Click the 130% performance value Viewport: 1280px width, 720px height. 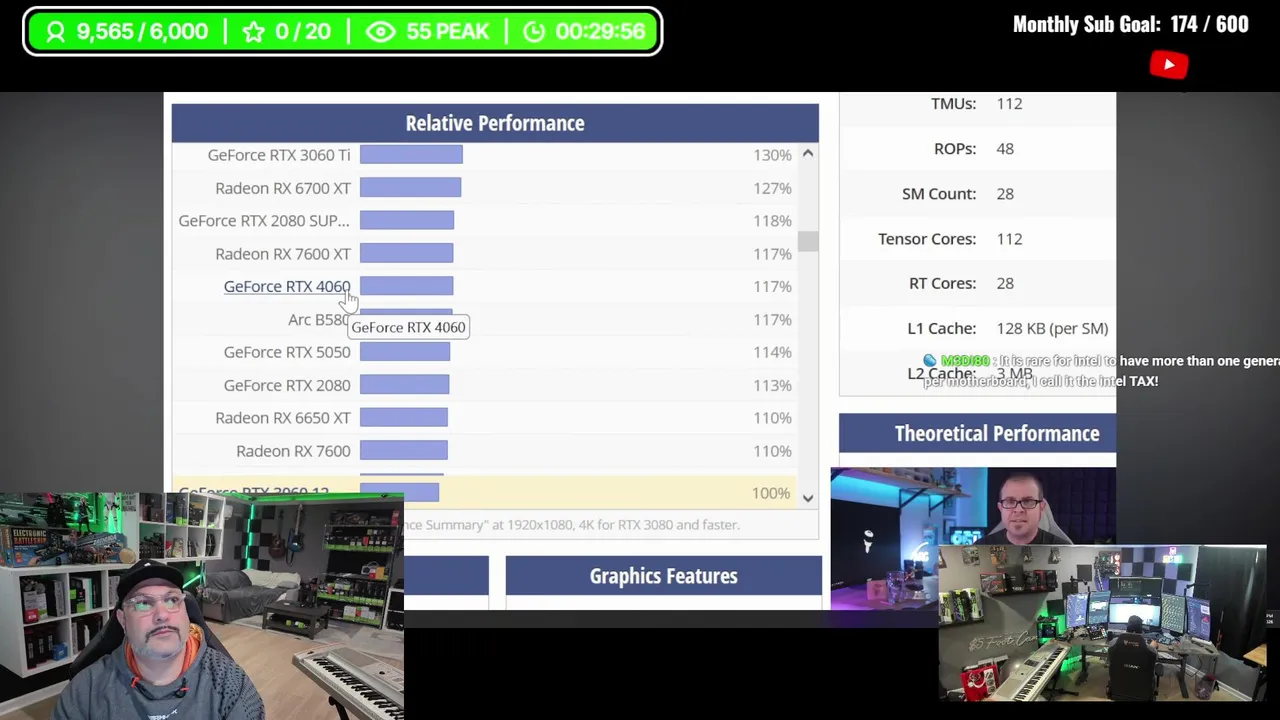pos(772,155)
